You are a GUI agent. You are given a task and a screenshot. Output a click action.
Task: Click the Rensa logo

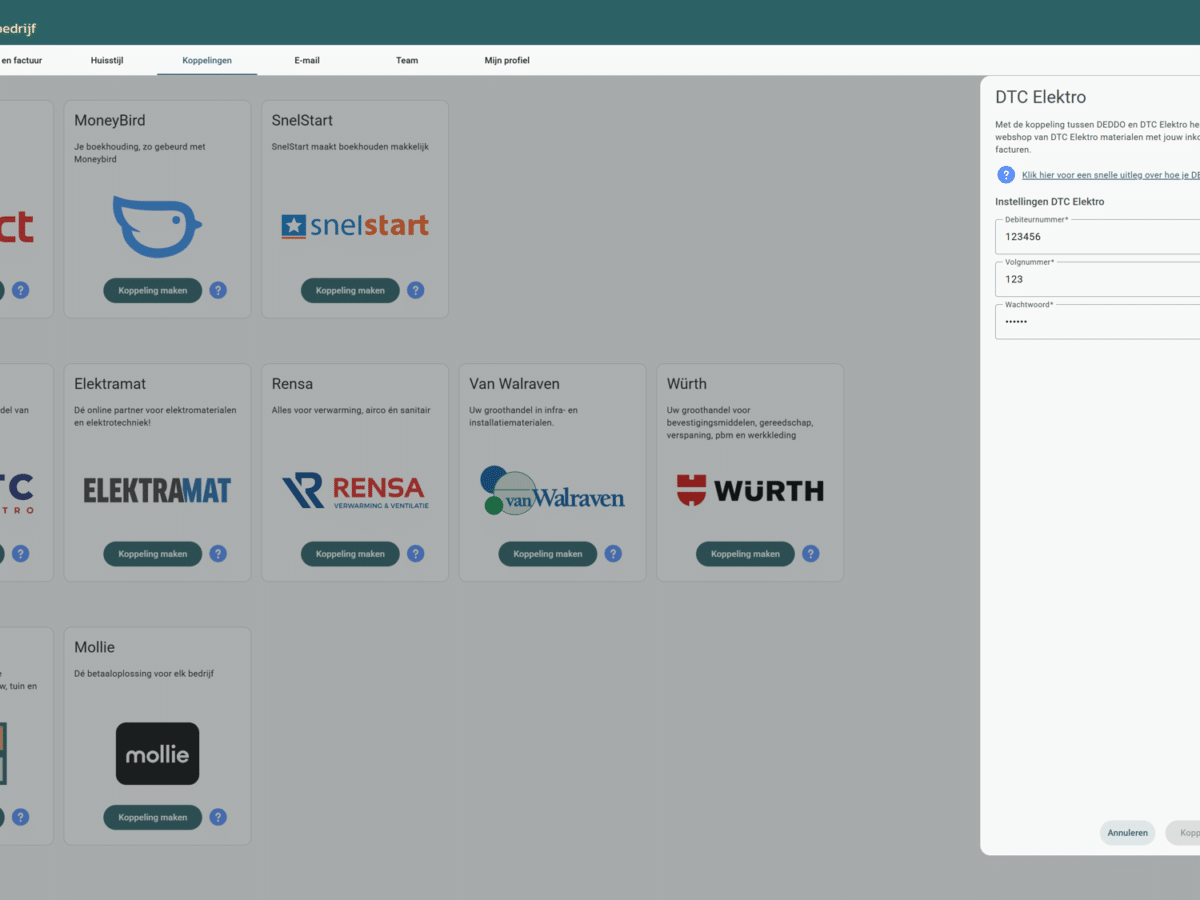pyautogui.click(x=355, y=490)
